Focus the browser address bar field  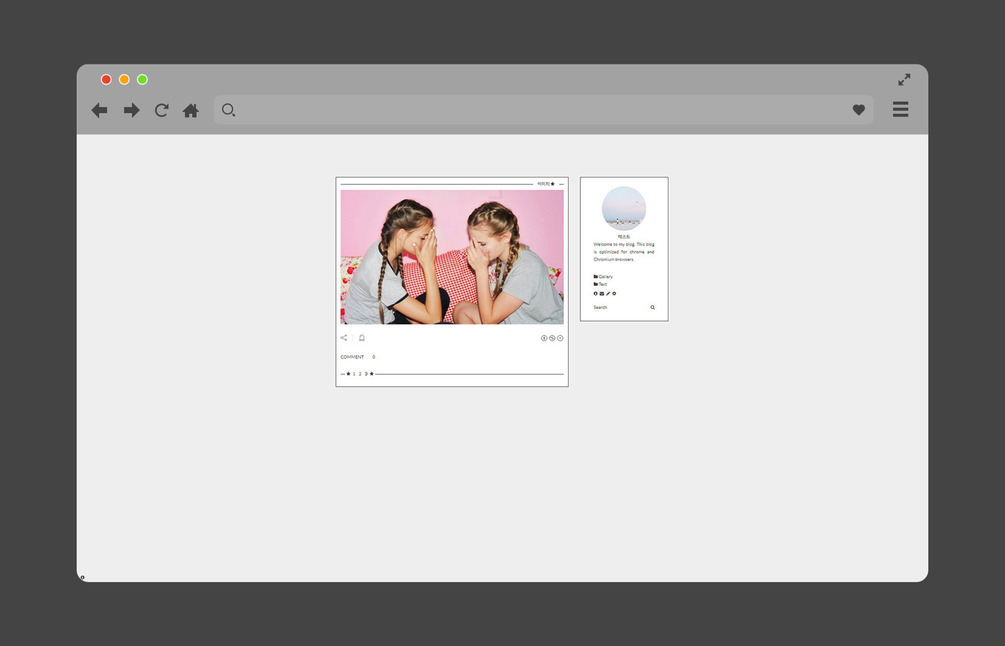point(544,110)
